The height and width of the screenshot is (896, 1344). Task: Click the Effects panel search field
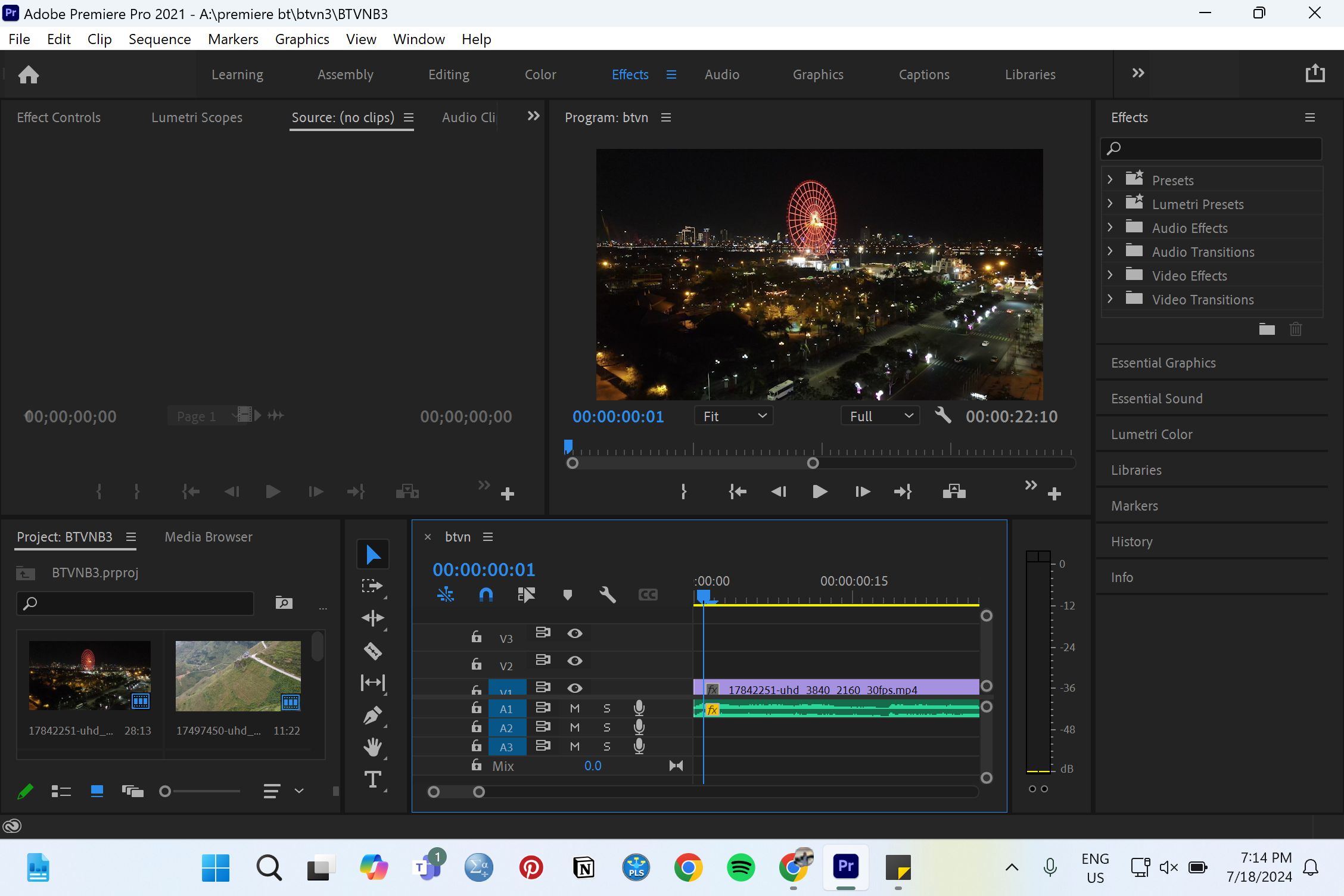[1211, 148]
